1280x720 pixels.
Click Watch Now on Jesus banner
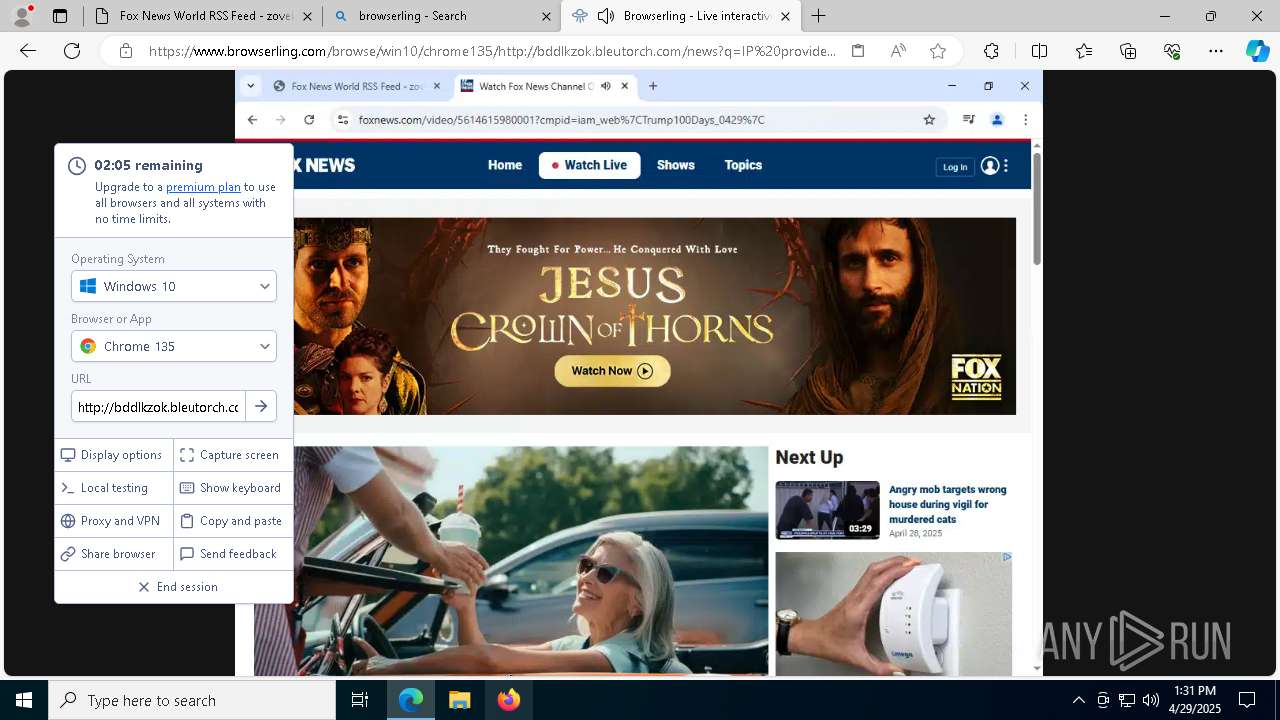612,371
